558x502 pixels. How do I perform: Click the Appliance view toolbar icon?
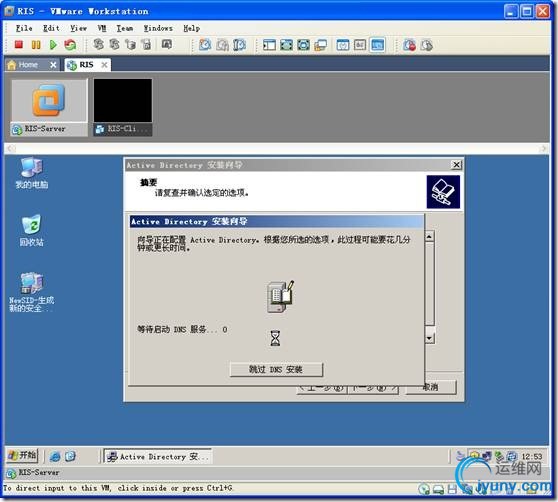point(360,45)
